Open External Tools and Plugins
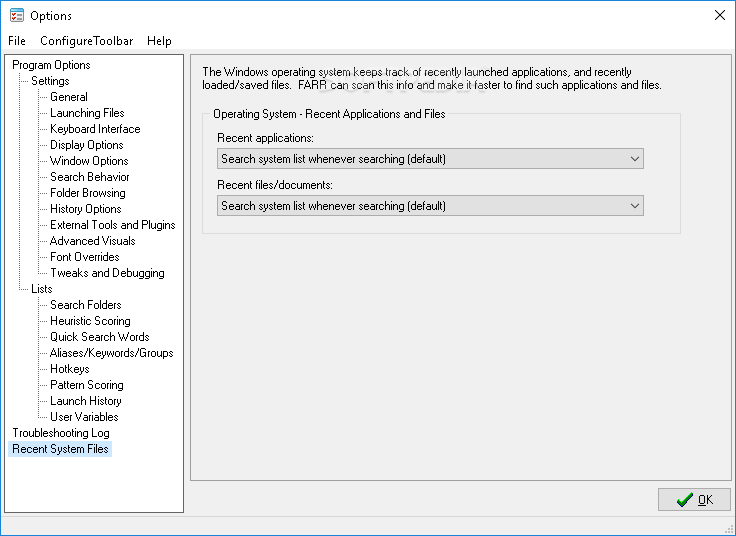 [113, 224]
